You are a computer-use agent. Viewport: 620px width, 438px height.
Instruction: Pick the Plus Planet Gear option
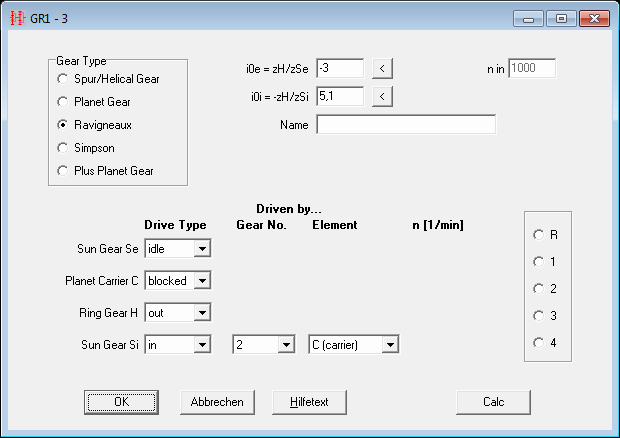point(63,170)
